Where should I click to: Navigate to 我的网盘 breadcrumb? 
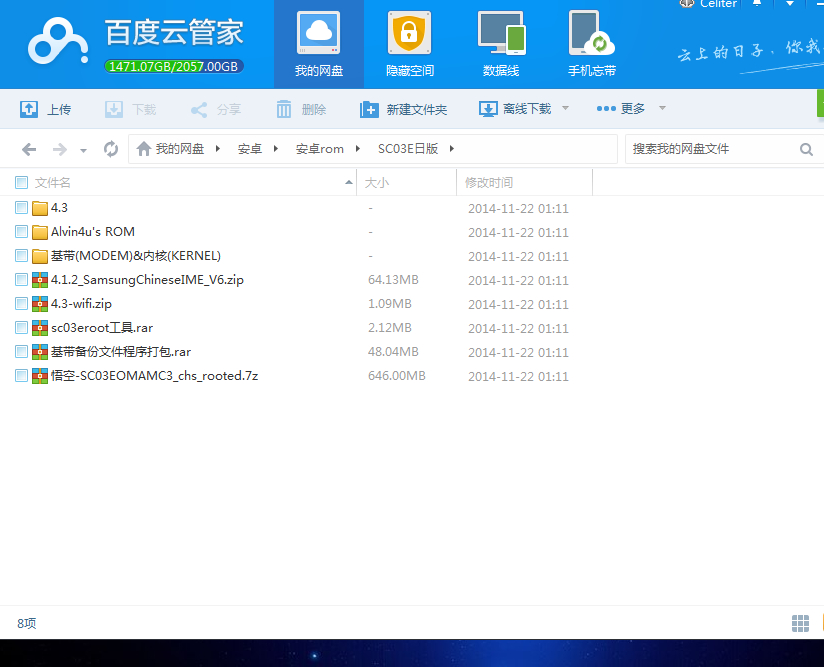click(180, 149)
